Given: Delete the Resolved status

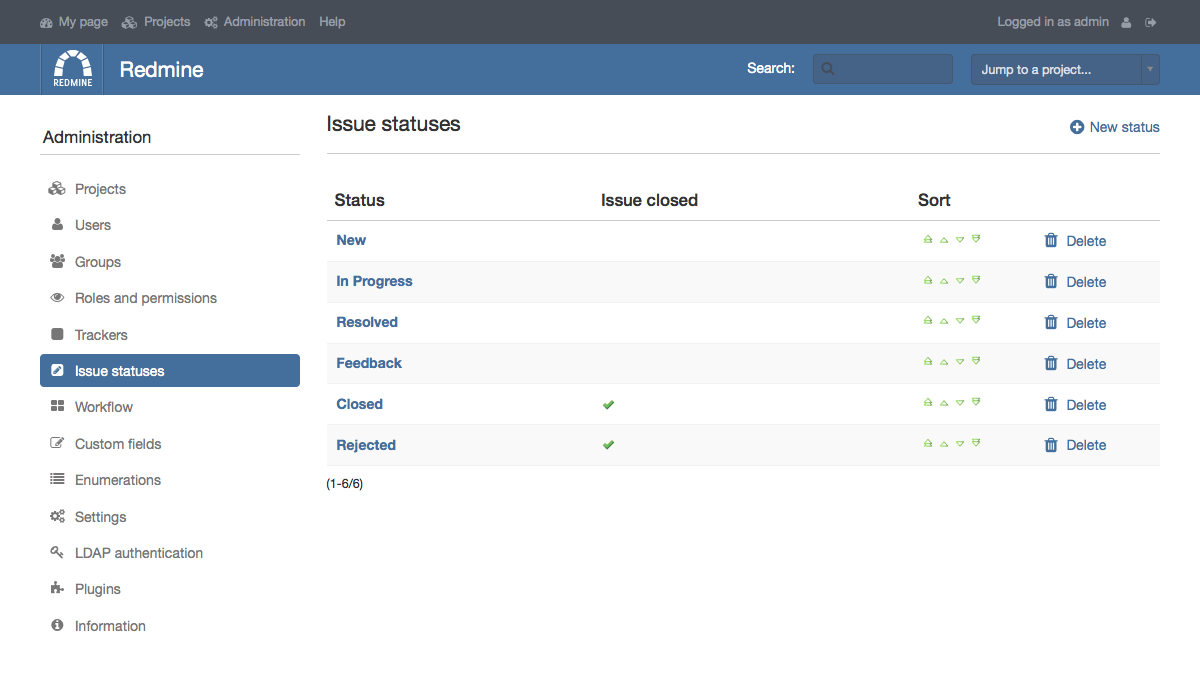Looking at the screenshot, I should click(x=1075, y=323).
